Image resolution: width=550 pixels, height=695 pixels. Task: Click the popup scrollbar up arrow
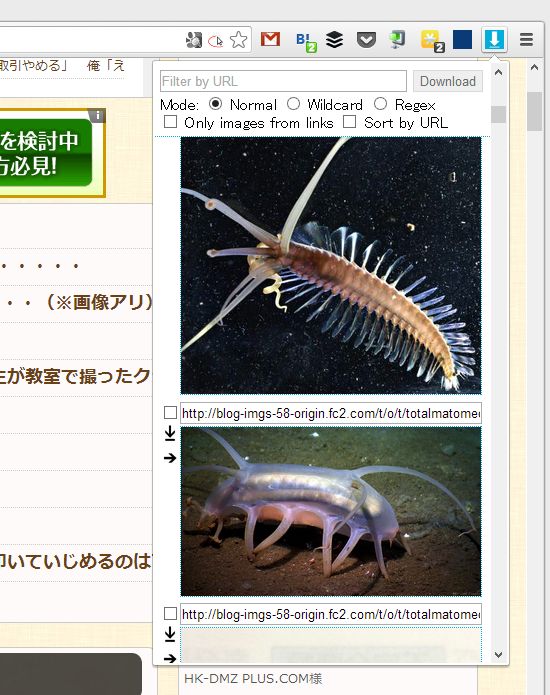click(498, 72)
